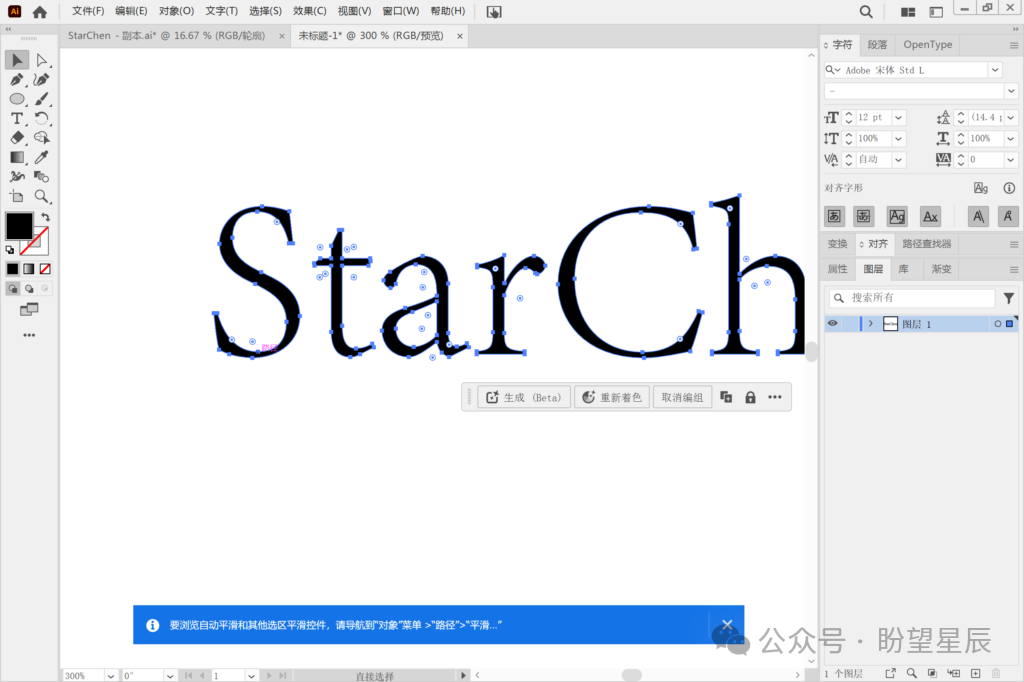Select the Curvature tool

pos(41,80)
